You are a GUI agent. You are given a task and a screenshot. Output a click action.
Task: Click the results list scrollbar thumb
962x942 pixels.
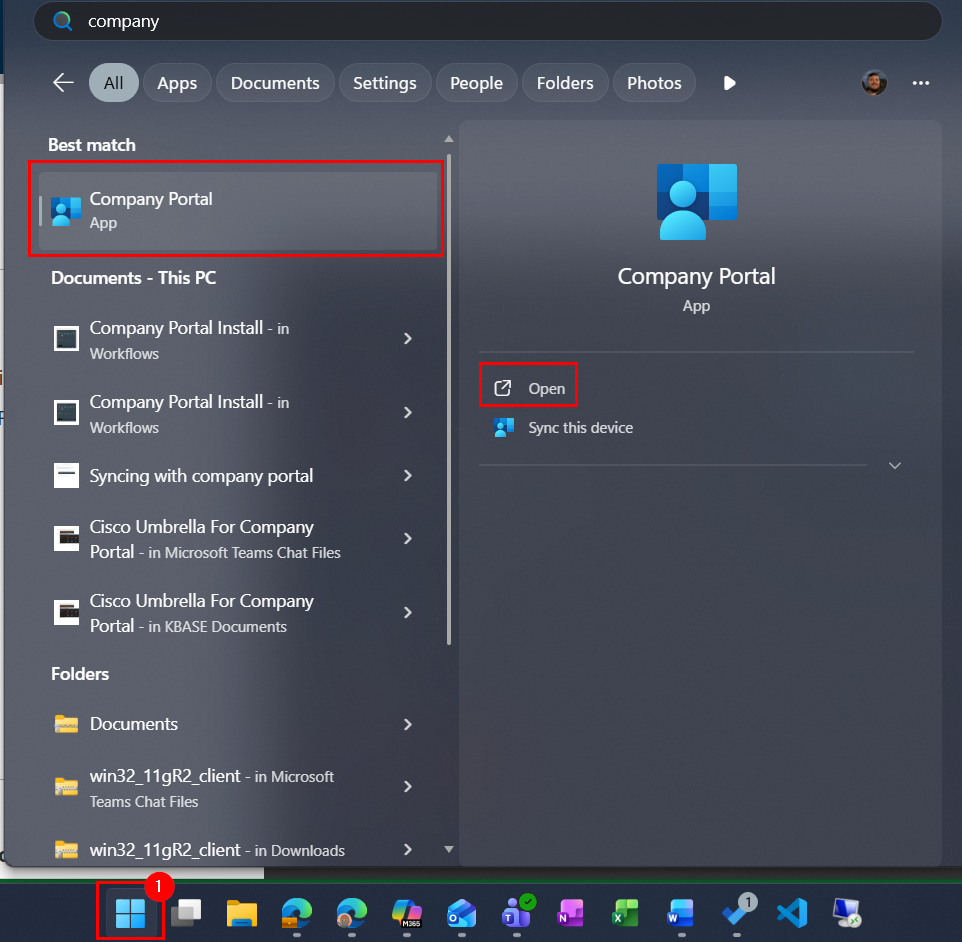click(x=449, y=399)
